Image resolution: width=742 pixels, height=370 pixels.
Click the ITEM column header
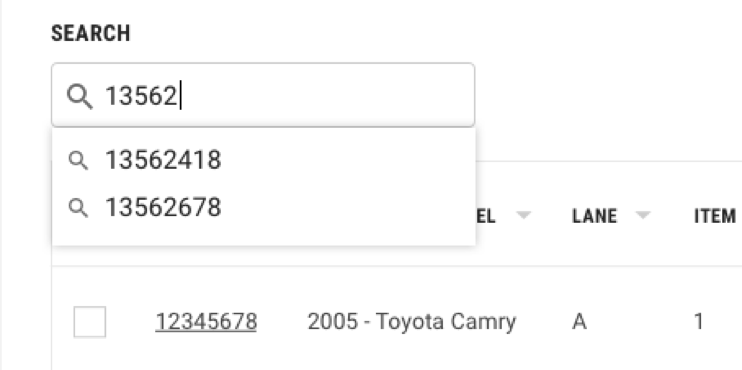tap(715, 216)
